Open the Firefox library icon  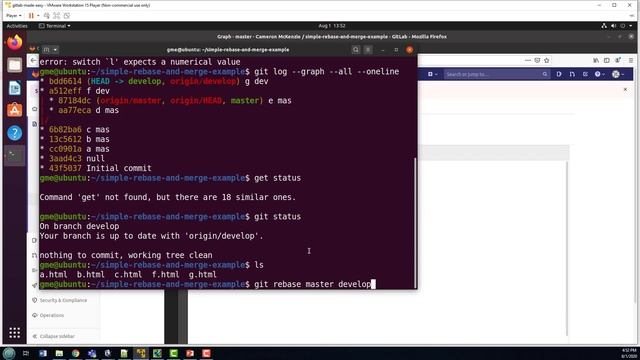point(596,60)
